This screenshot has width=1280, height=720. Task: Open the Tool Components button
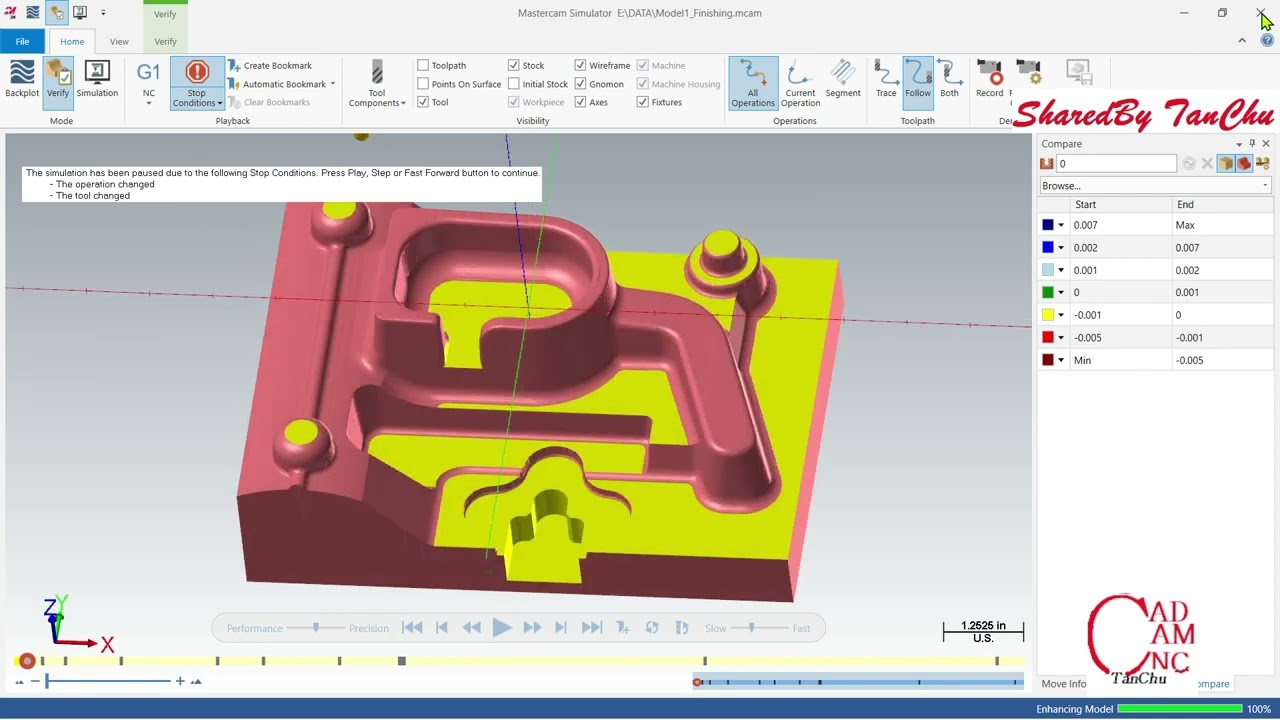[377, 82]
